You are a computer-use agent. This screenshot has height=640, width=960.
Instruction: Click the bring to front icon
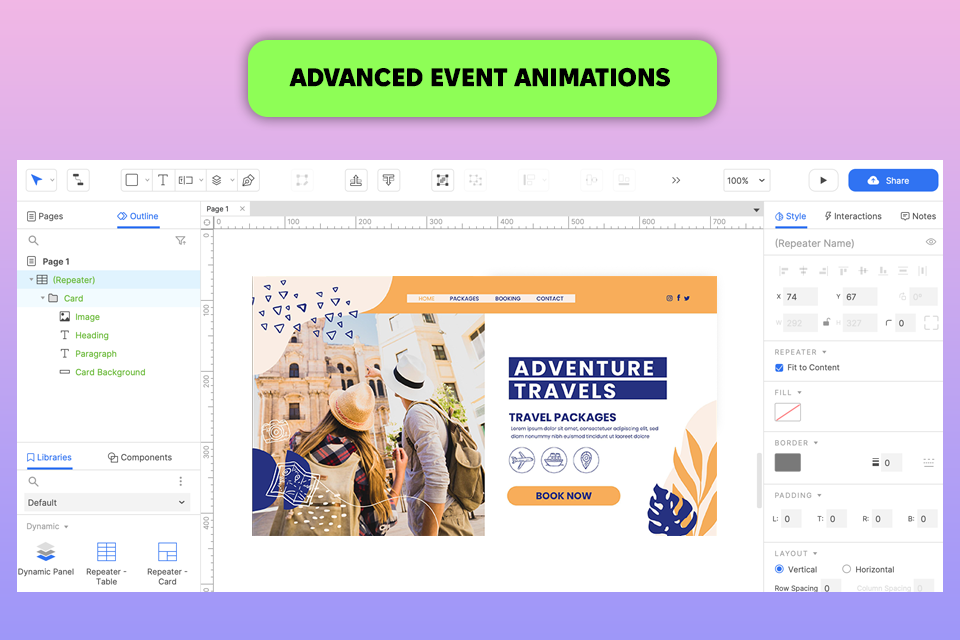pos(356,180)
